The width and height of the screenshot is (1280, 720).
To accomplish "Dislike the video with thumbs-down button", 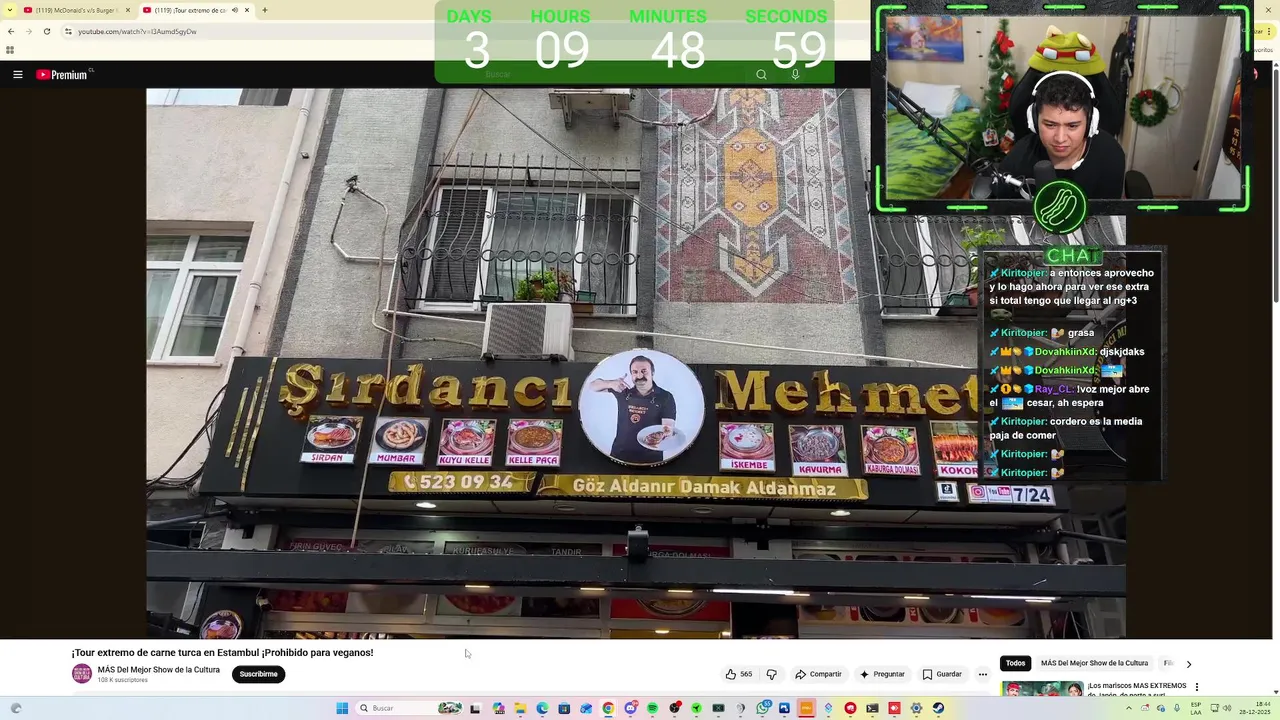I will 771,674.
